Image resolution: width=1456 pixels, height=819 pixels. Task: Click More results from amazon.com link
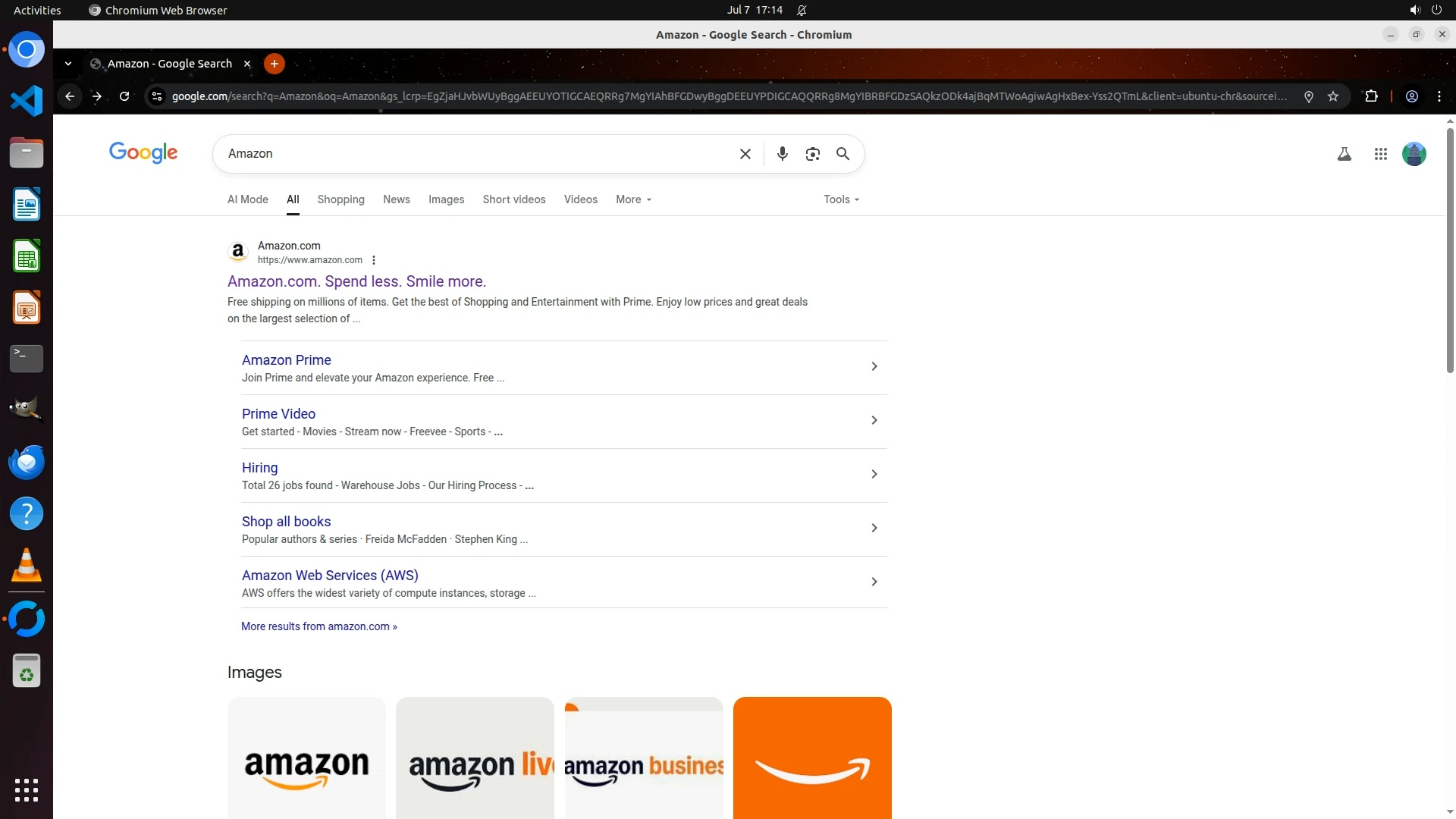click(318, 626)
